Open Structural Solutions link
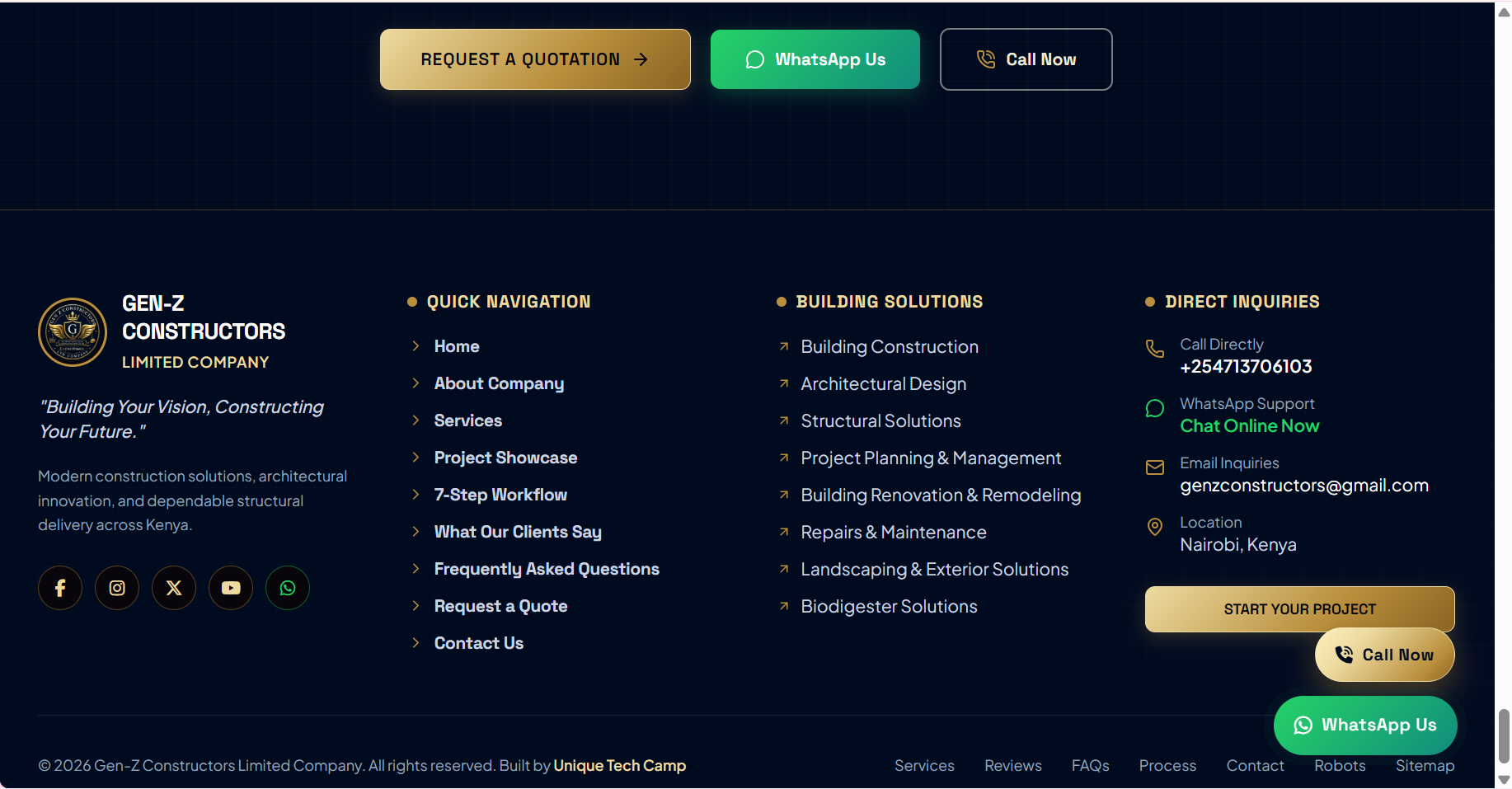The height and width of the screenshot is (789, 1512). click(x=880, y=420)
